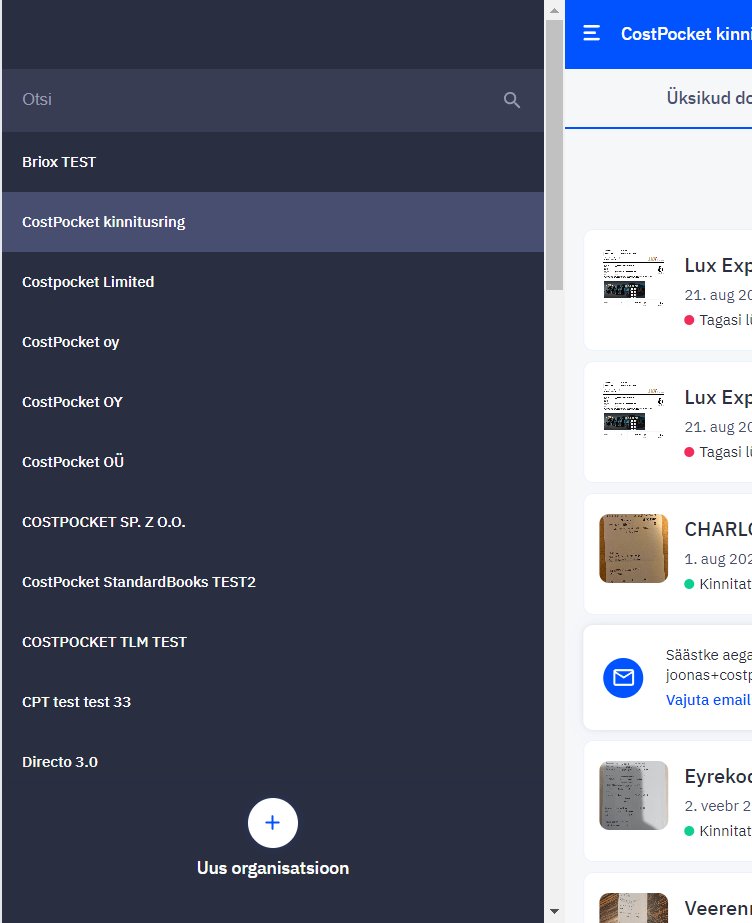Click the scrollbar up arrow
This screenshot has height=923, width=752.
pyautogui.click(x=554, y=10)
